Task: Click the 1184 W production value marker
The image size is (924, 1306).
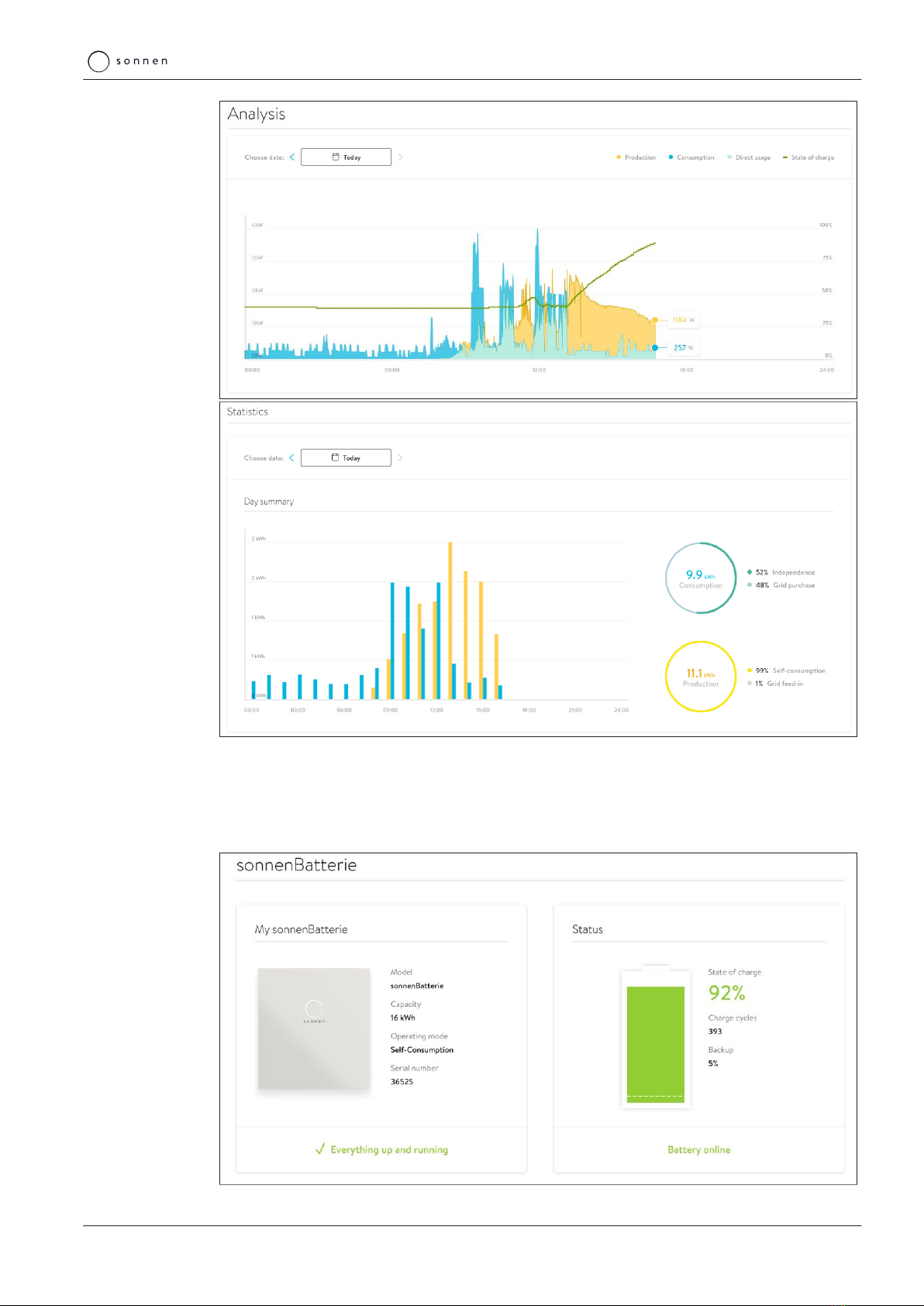Action: [682, 319]
